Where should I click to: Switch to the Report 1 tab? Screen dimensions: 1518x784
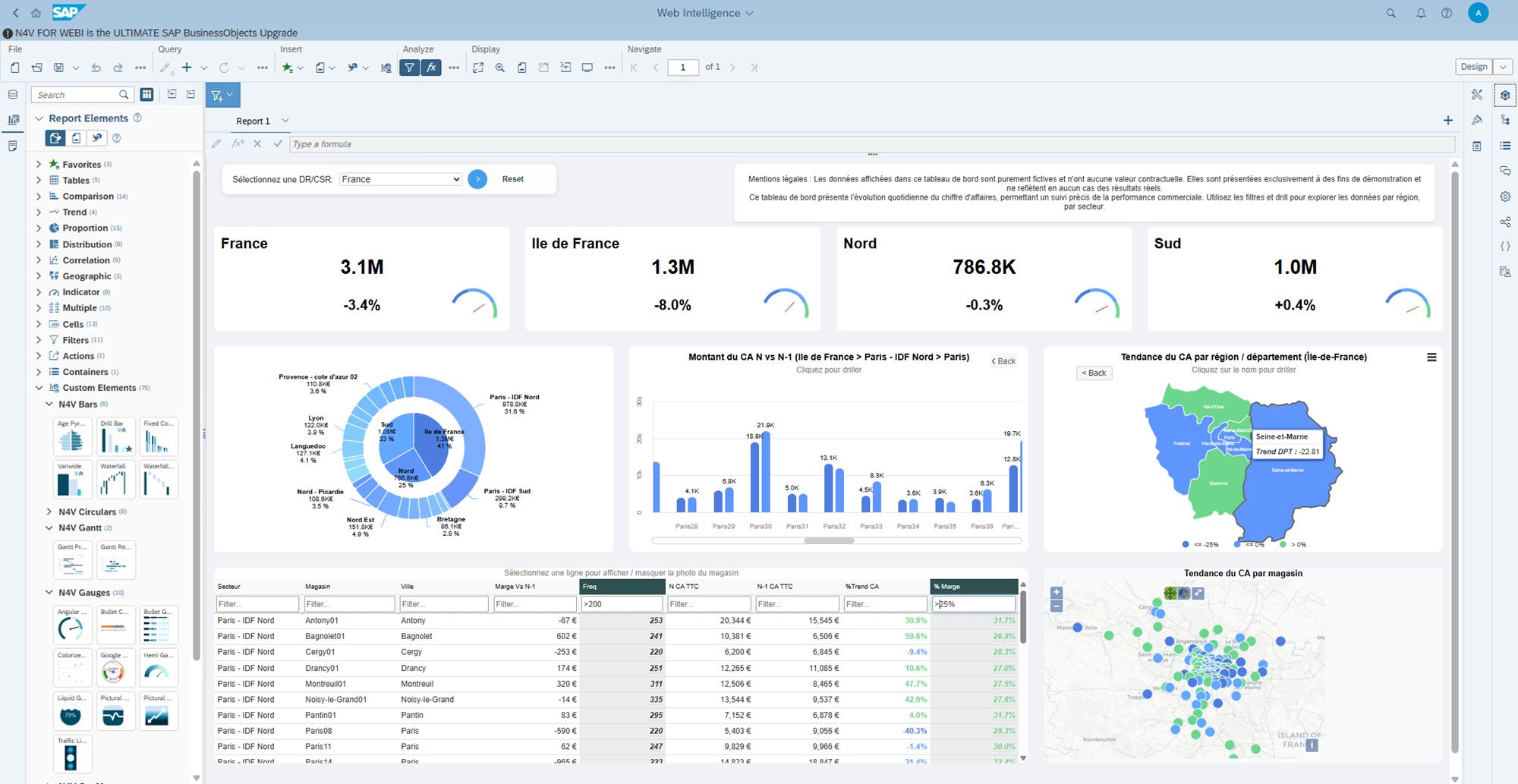pyautogui.click(x=253, y=121)
